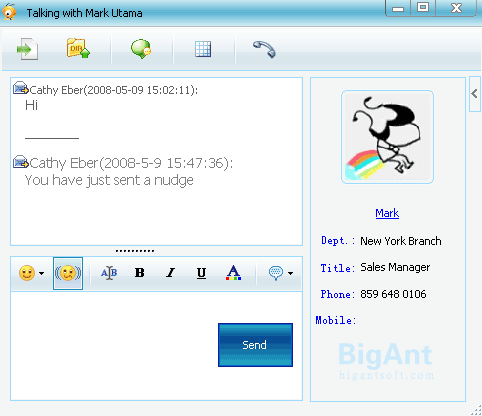The width and height of the screenshot is (482, 416).
Task: Open the font settings AB icon
Action: 109,273
